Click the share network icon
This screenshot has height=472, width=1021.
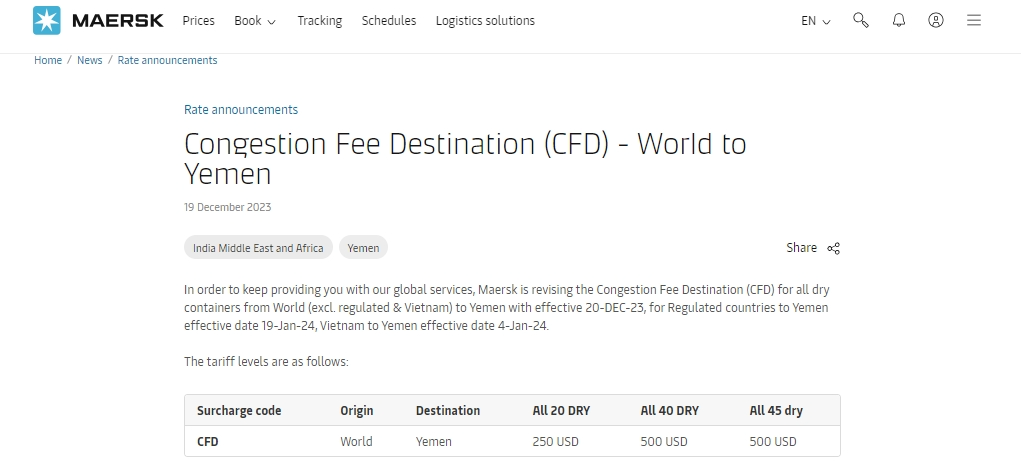[833, 248]
